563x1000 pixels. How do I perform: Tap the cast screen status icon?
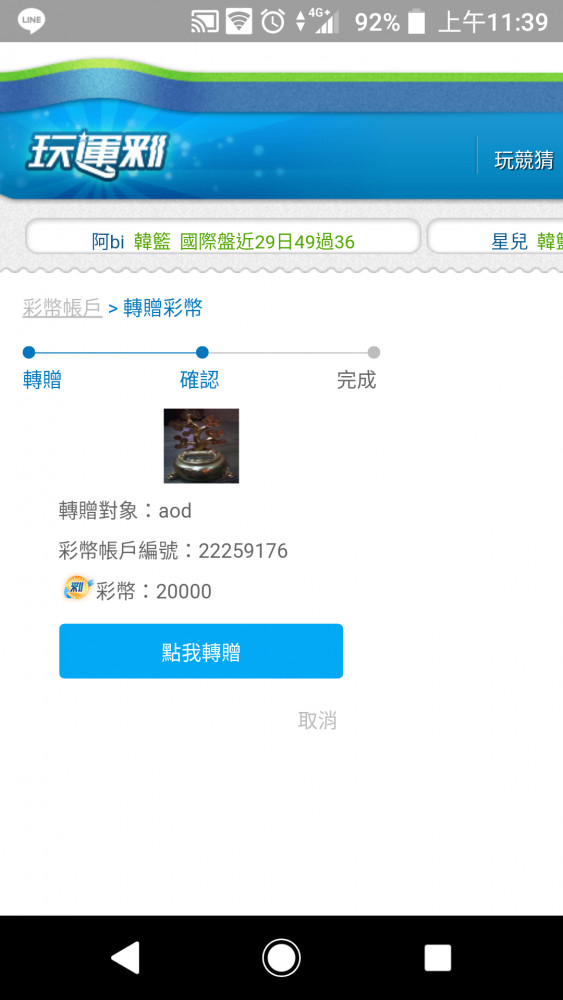click(x=205, y=22)
